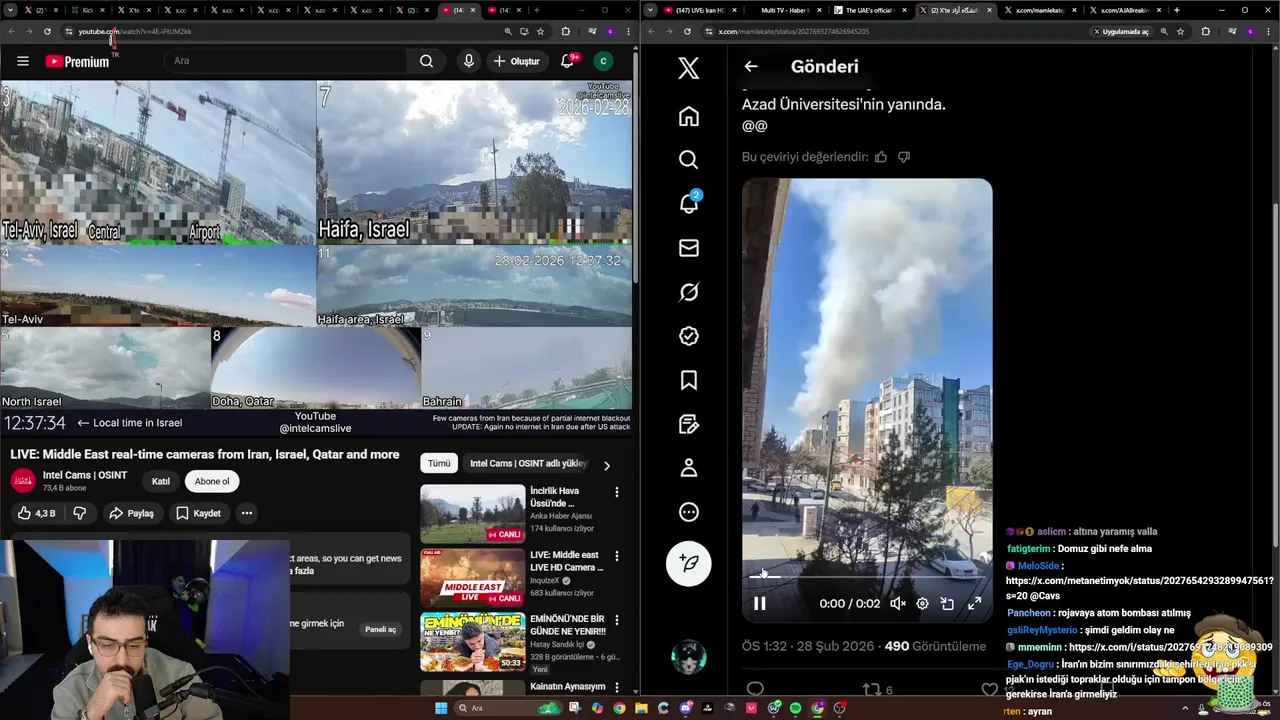Open Grok icon in X sidebar
Viewport: 1280px width, 720px height.
[x=688, y=292]
